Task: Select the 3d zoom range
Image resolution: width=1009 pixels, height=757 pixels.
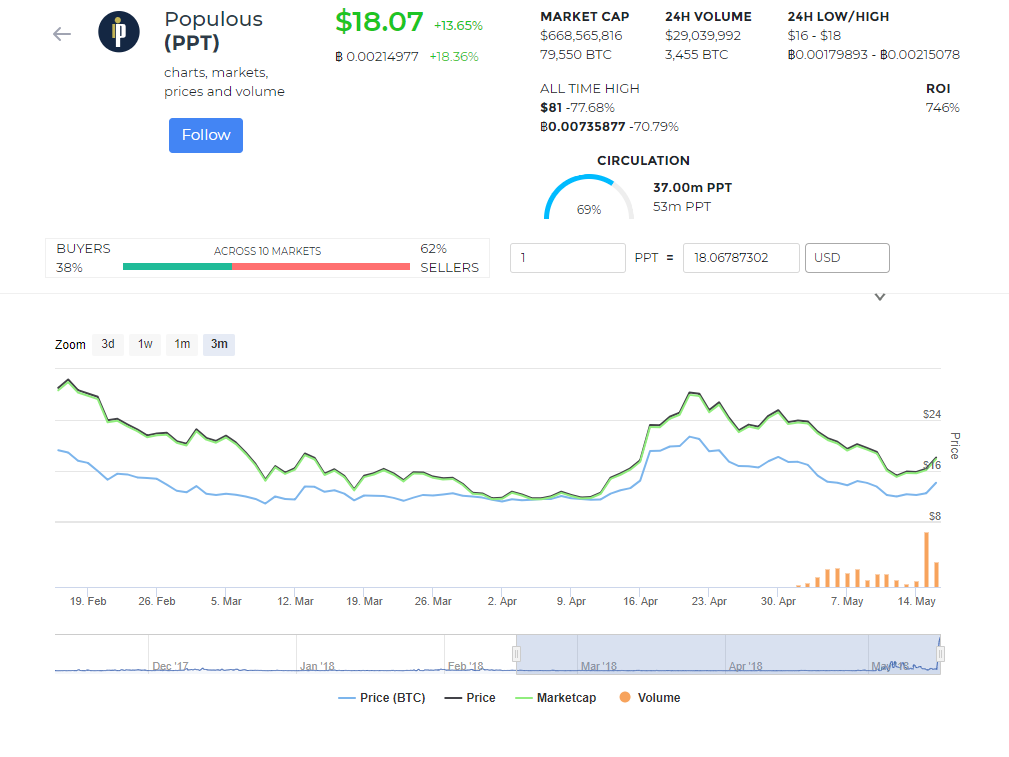Action: click(107, 344)
